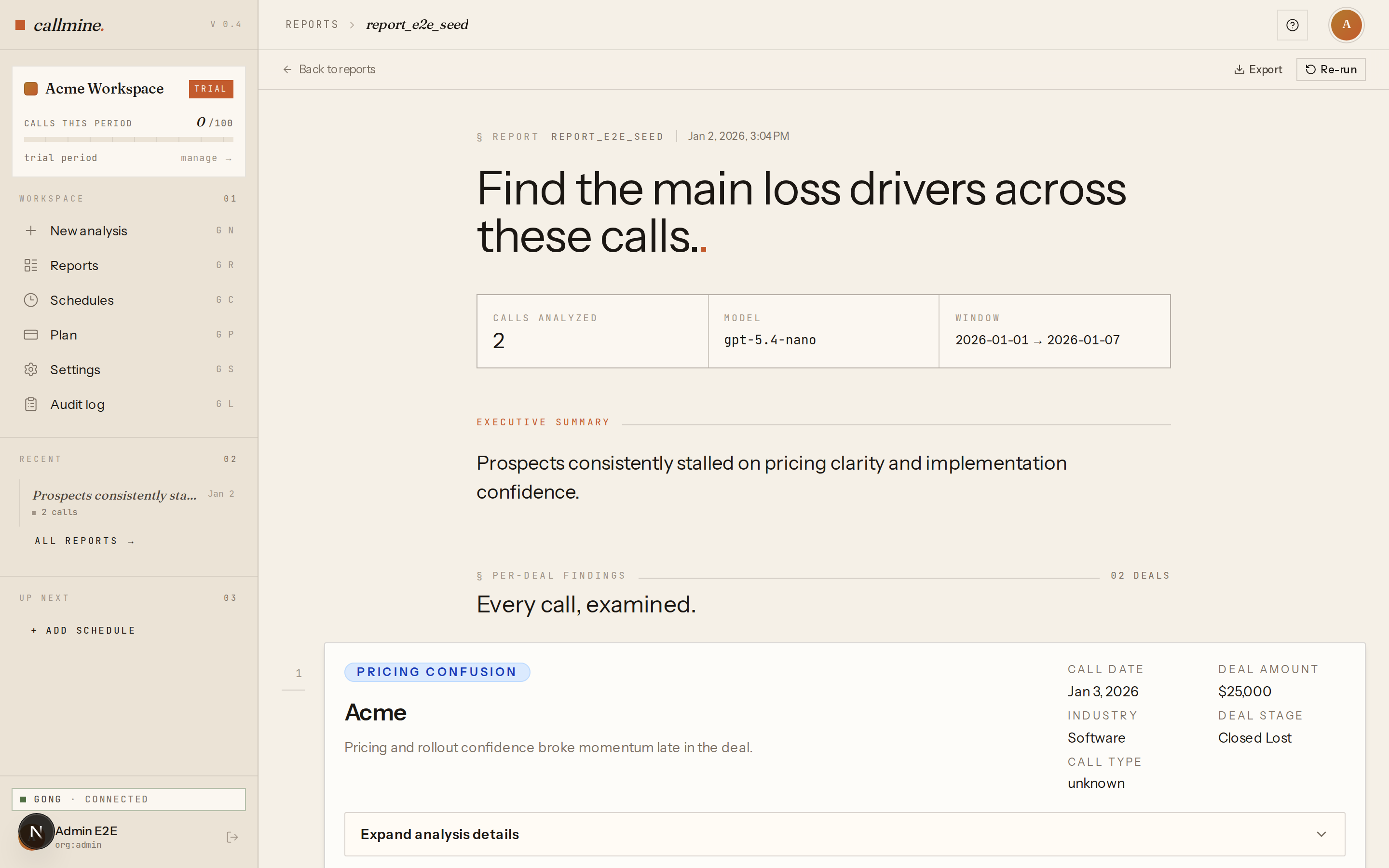Expand analysis details with the chevron

pos(1321,834)
